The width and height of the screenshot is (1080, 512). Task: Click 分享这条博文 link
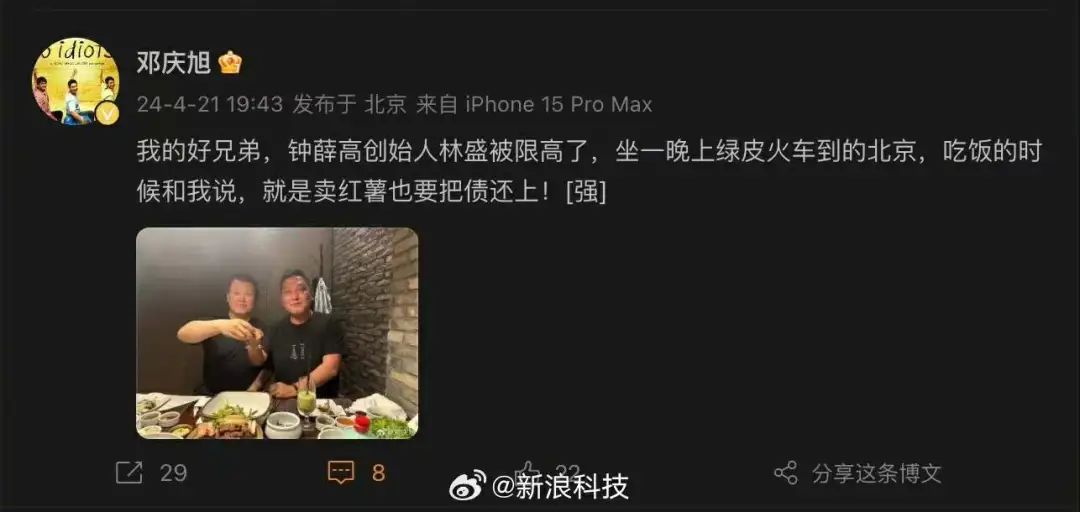coord(876,473)
